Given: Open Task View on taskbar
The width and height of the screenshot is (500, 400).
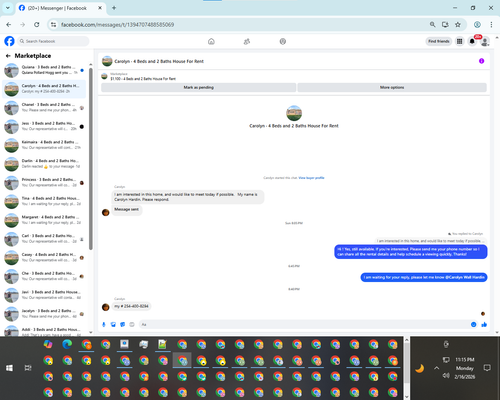Looking at the screenshot, I should [x=28, y=368].
